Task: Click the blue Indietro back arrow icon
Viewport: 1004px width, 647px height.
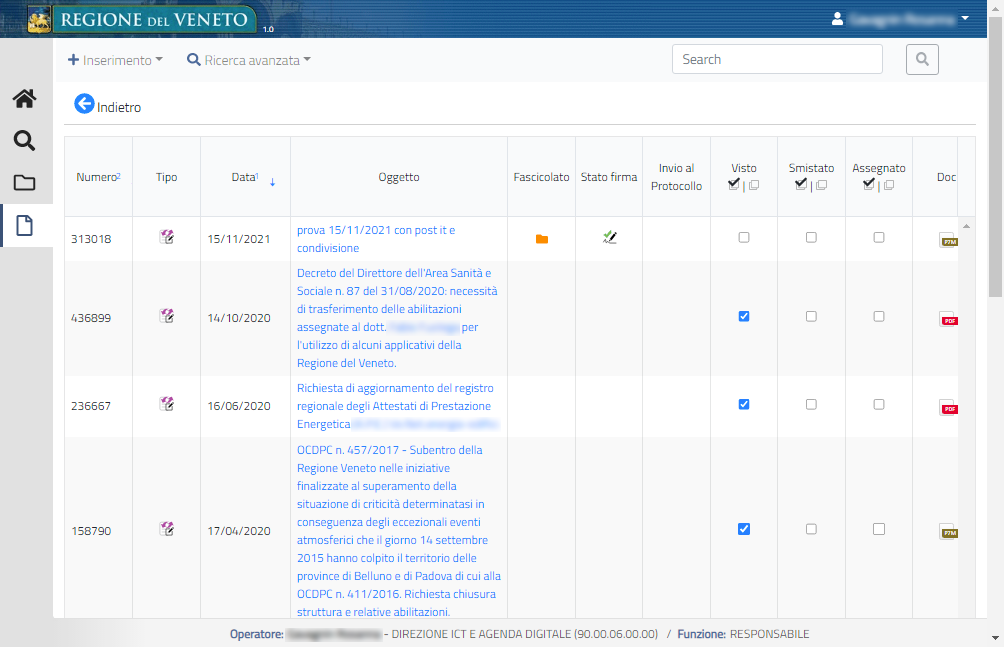Action: pos(84,103)
